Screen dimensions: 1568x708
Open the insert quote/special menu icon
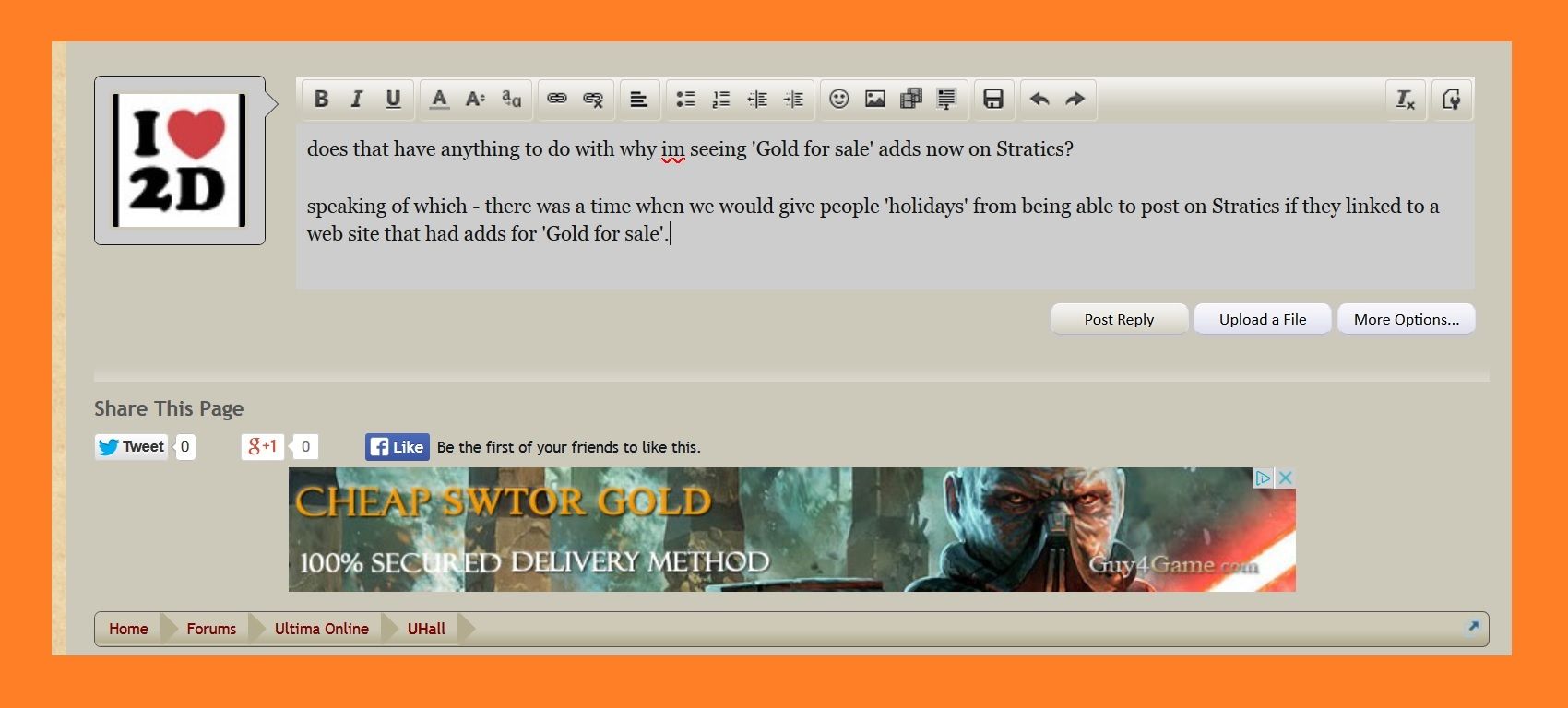[x=947, y=99]
